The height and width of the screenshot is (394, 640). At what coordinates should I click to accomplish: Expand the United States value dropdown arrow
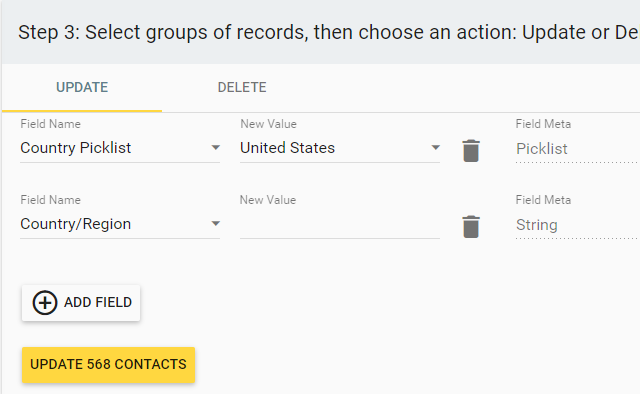[436, 148]
